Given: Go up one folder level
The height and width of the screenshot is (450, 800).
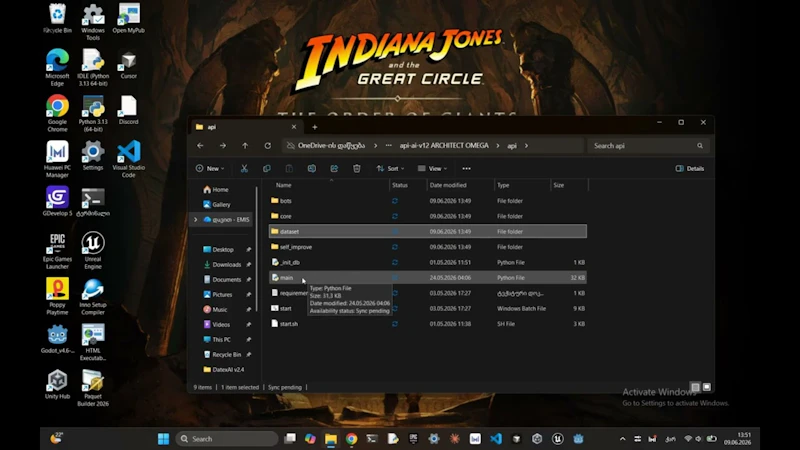Looking at the screenshot, I should pos(245,145).
